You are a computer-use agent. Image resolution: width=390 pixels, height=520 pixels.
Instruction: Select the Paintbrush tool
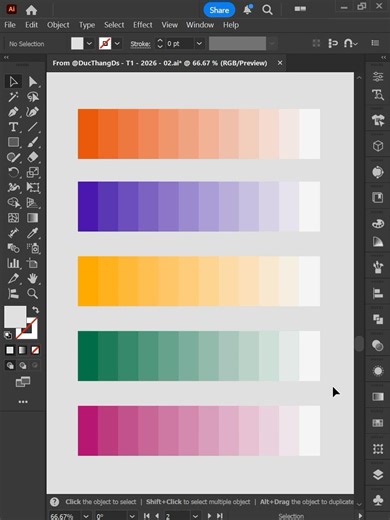pos(33,142)
